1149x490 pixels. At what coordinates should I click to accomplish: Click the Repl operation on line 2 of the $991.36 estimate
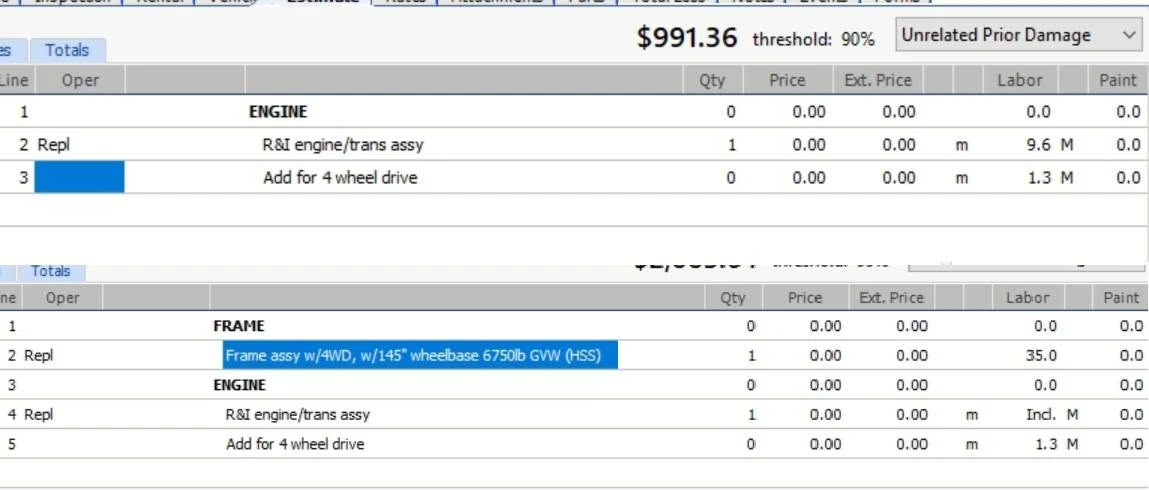point(53,145)
